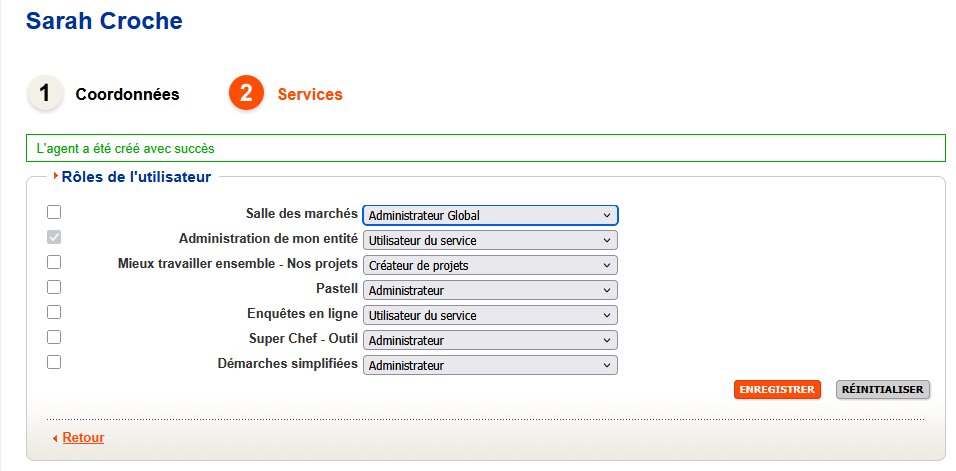Screen dimensions: 956x471
Task: Open the Enquêtes en ligne role dropdown
Action: click(x=490, y=315)
